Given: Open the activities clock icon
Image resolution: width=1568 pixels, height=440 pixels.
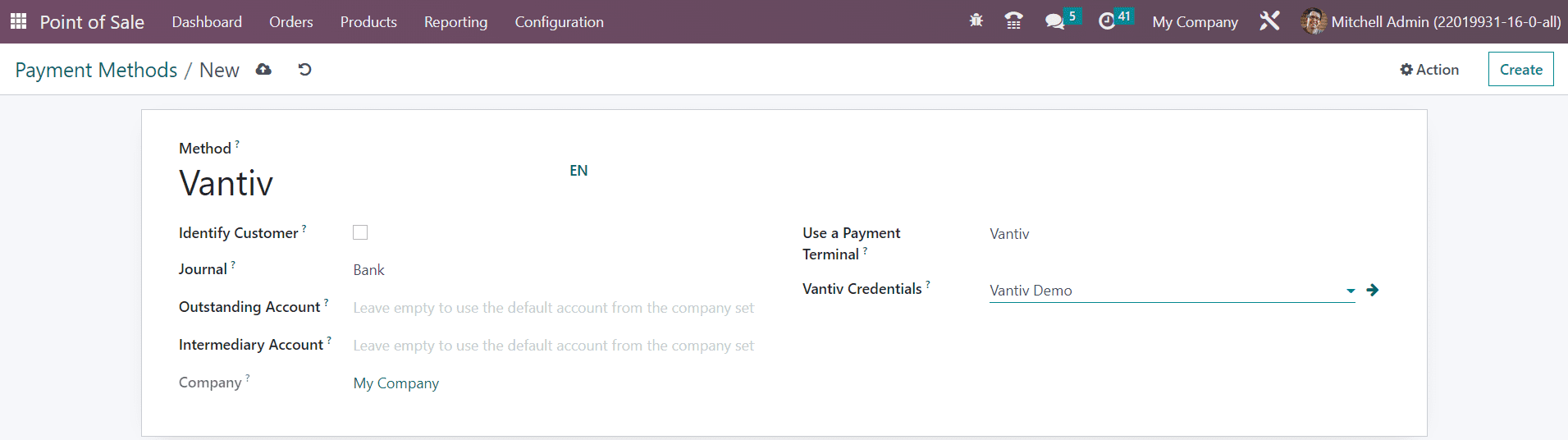Looking at the screenshot, I should point(1107,21).
